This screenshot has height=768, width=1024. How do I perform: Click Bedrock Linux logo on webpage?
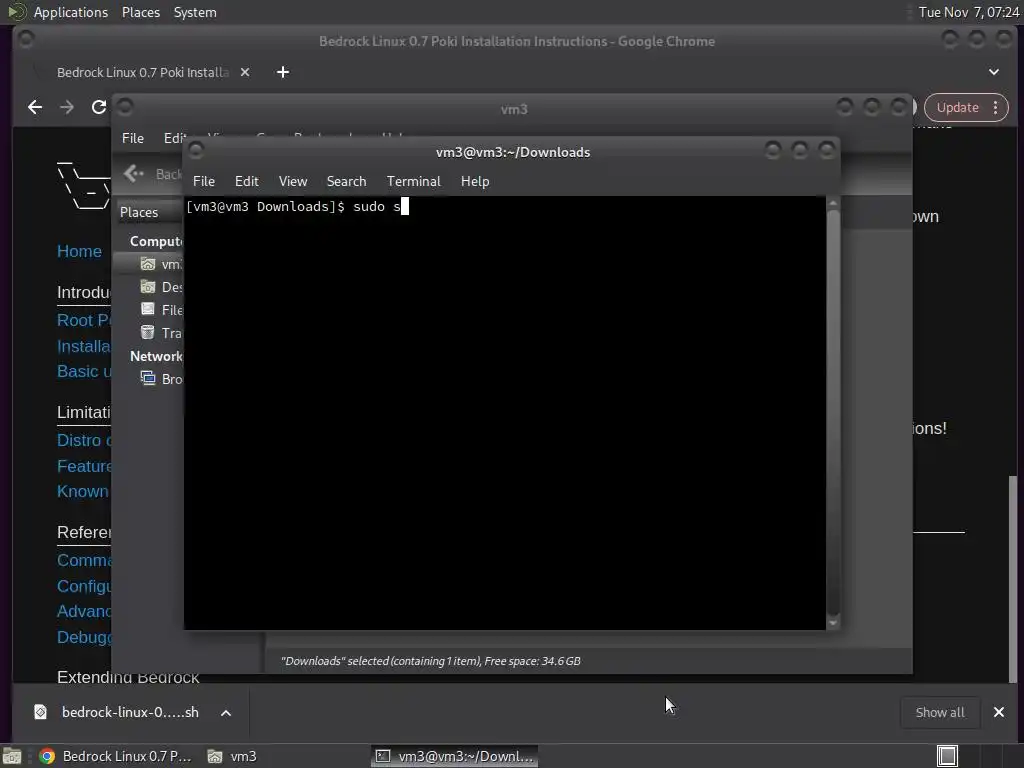click(x=84, y=185)
